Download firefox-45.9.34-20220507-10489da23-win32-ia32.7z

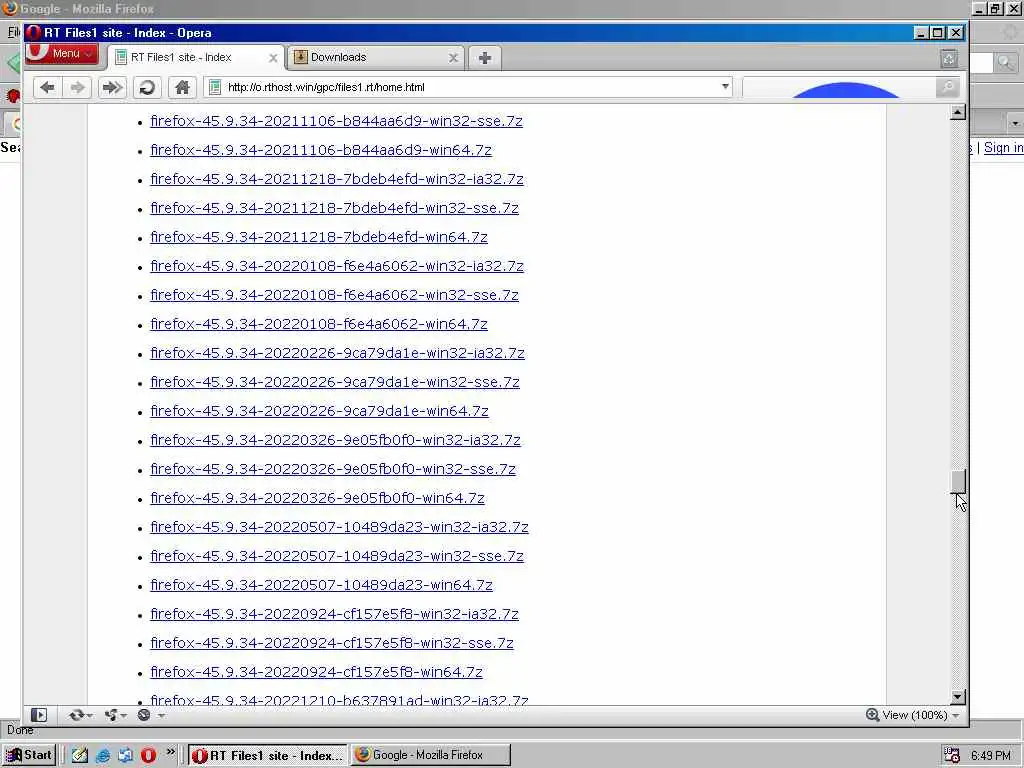point(339,527)
